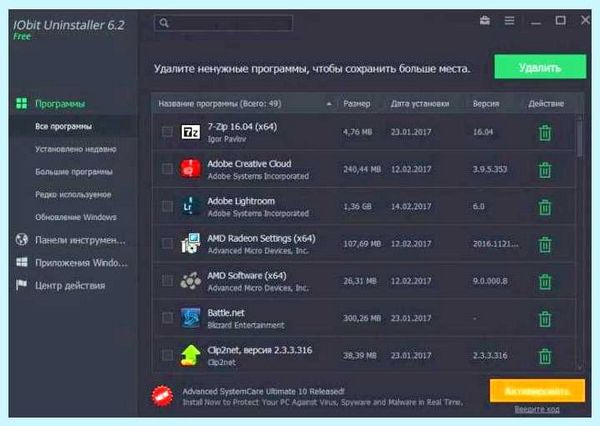The height and width of the screenshot is (426, 600).
Task: Check the 7-Zip 16.04 checkbox
Action: 167,132
